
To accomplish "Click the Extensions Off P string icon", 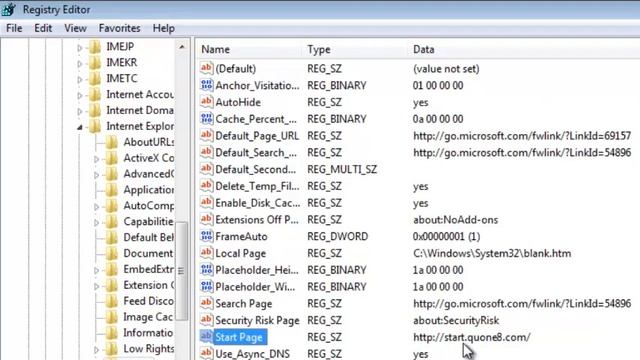I will tap(207, 219).
